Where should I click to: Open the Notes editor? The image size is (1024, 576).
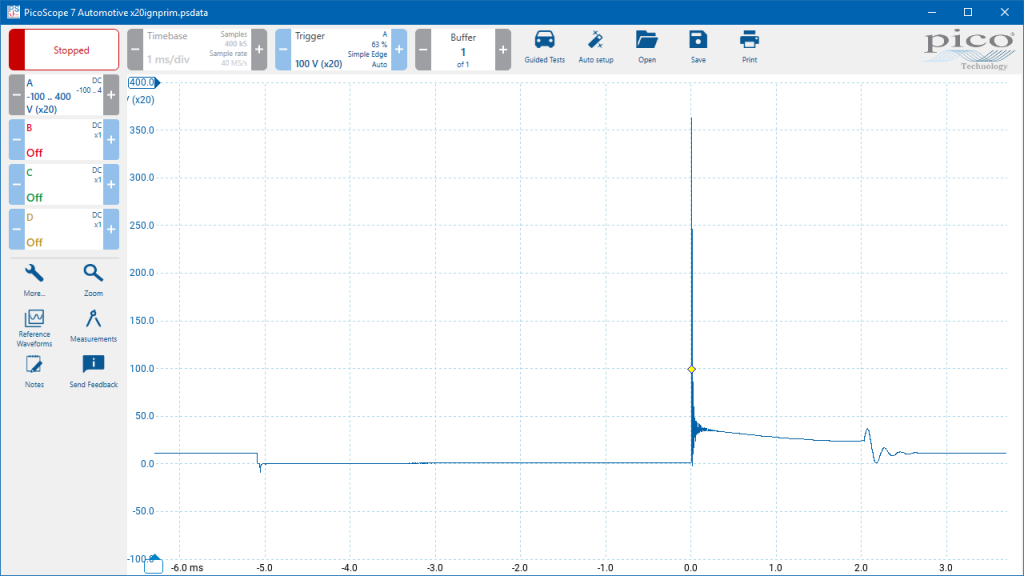[x=34, y=372]
